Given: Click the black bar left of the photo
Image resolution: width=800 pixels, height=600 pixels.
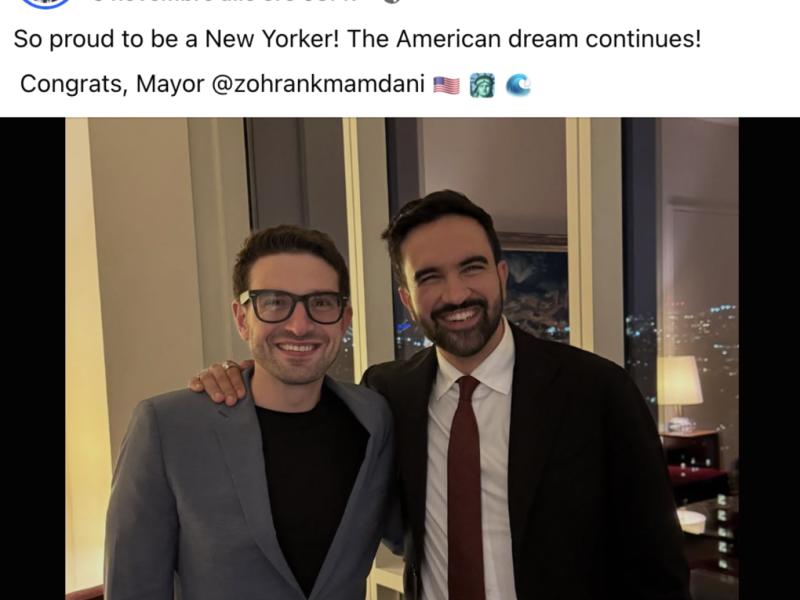Looking at the screenshot, I should tap(33, 359).
